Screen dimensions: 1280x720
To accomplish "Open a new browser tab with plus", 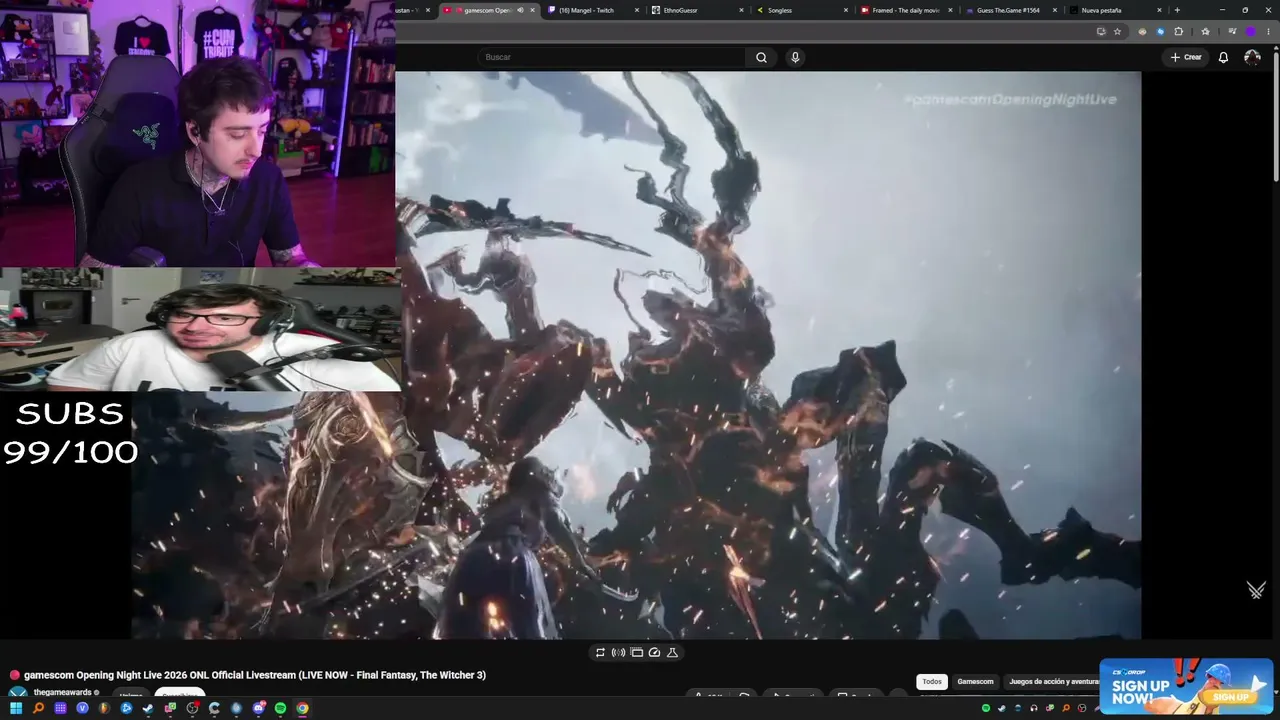I will (x=1177, y=10).
